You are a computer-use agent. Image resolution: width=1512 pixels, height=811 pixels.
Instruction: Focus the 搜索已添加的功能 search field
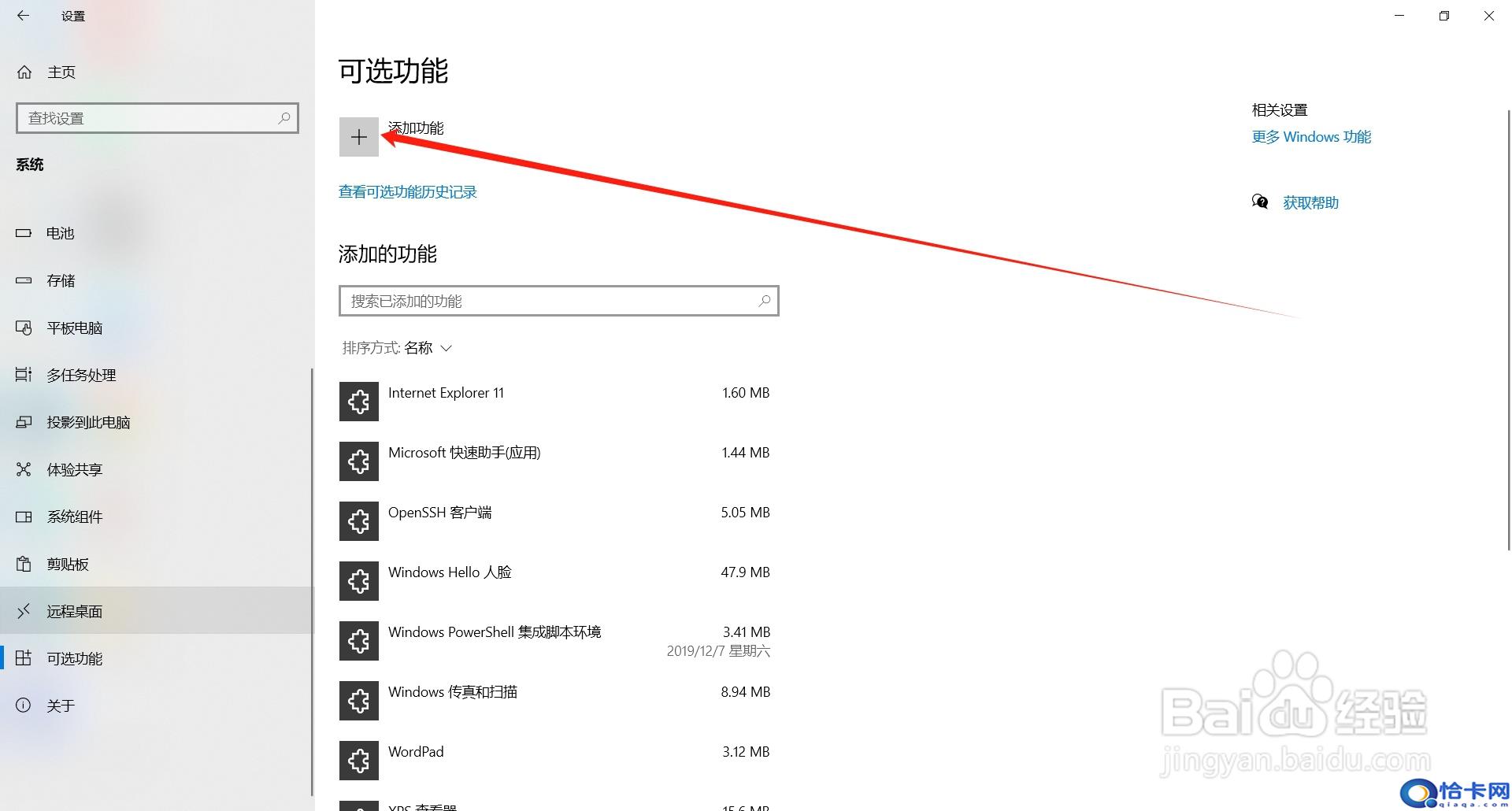[559, 301]
